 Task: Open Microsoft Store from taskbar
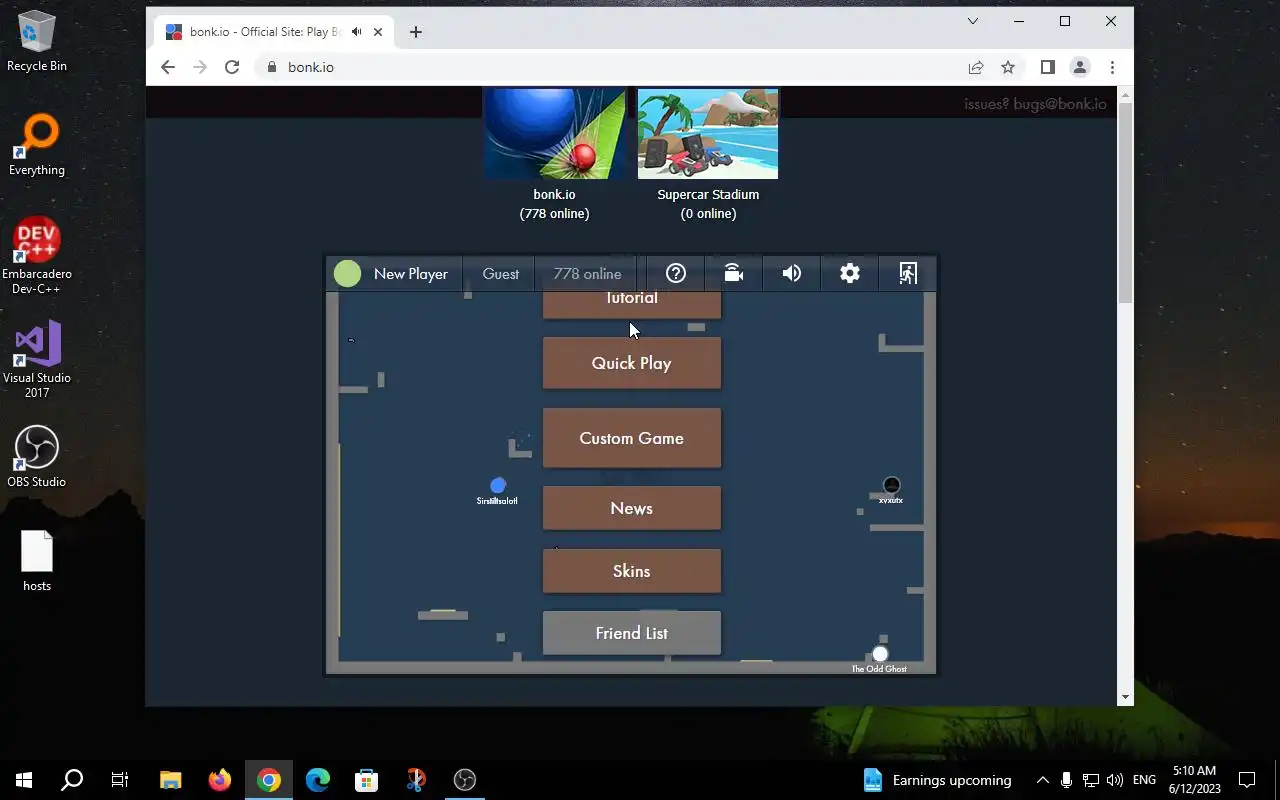point(366,780)
